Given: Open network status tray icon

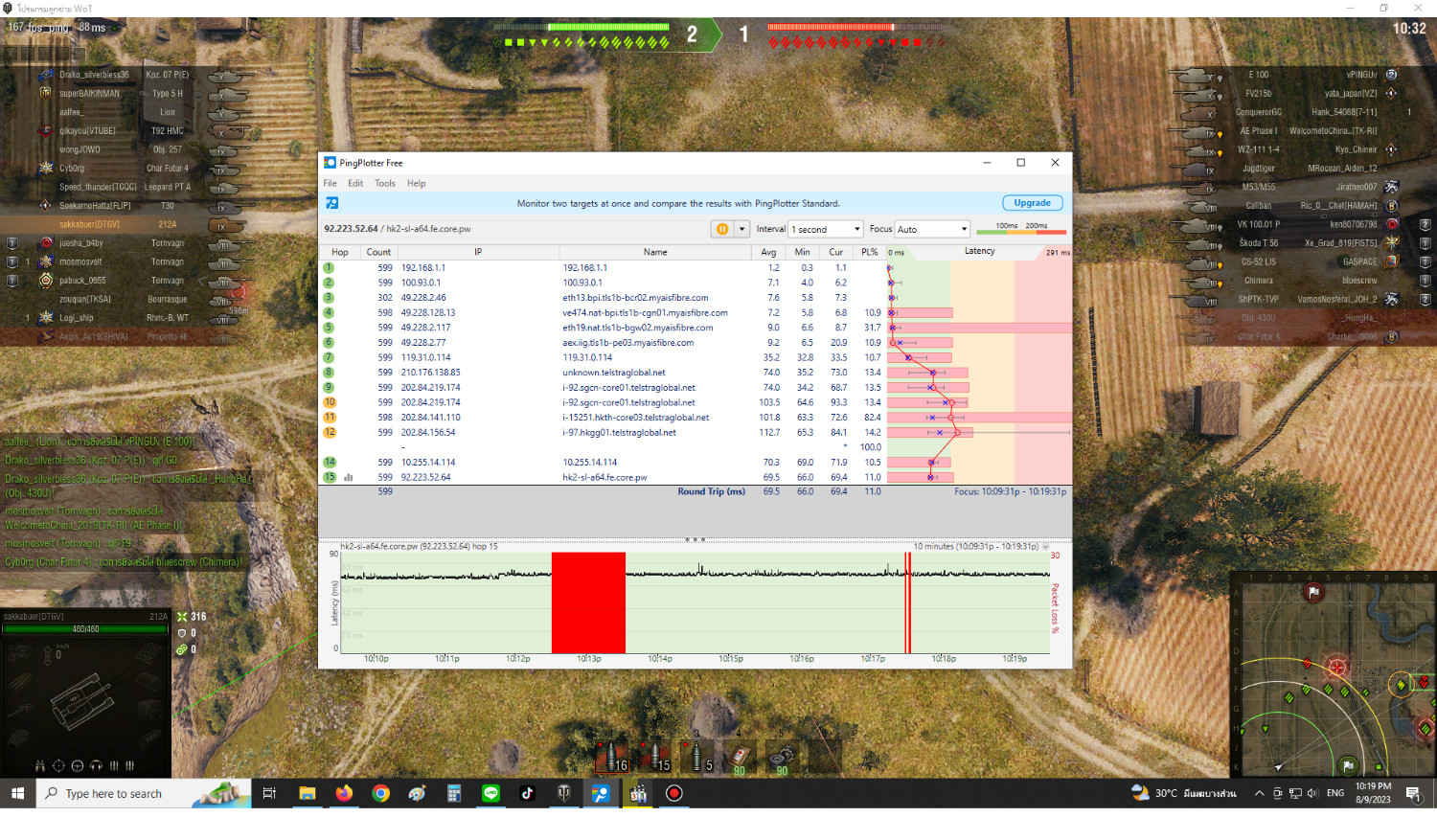Looking at the screenshot, I should (1295, 793).
